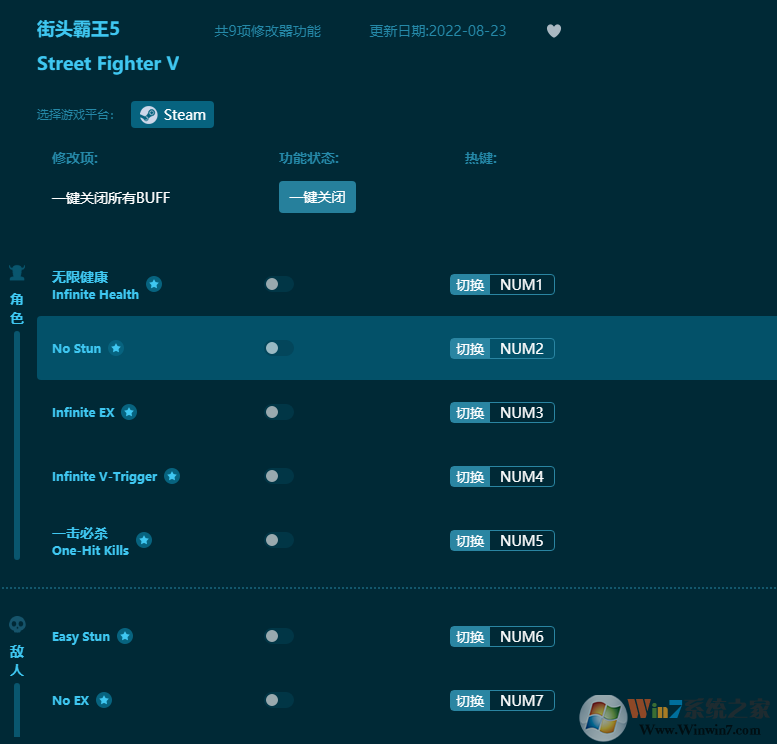Click the No Stun label

click(x=76, y=348)
